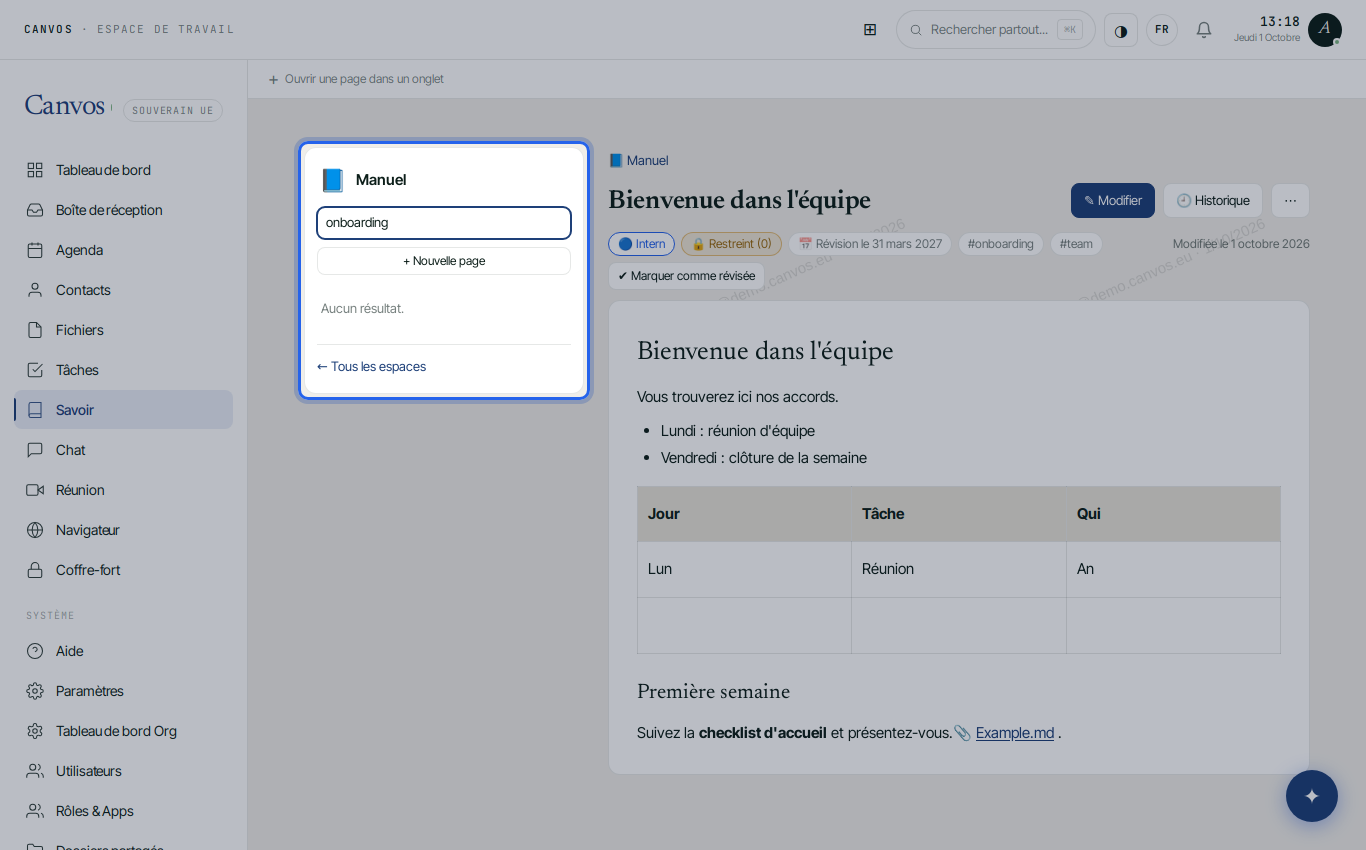The height and width of the screenshot is (850, 1366).
Task: Open the more options ellipsis menu
Action: (x=1290, y=200)
